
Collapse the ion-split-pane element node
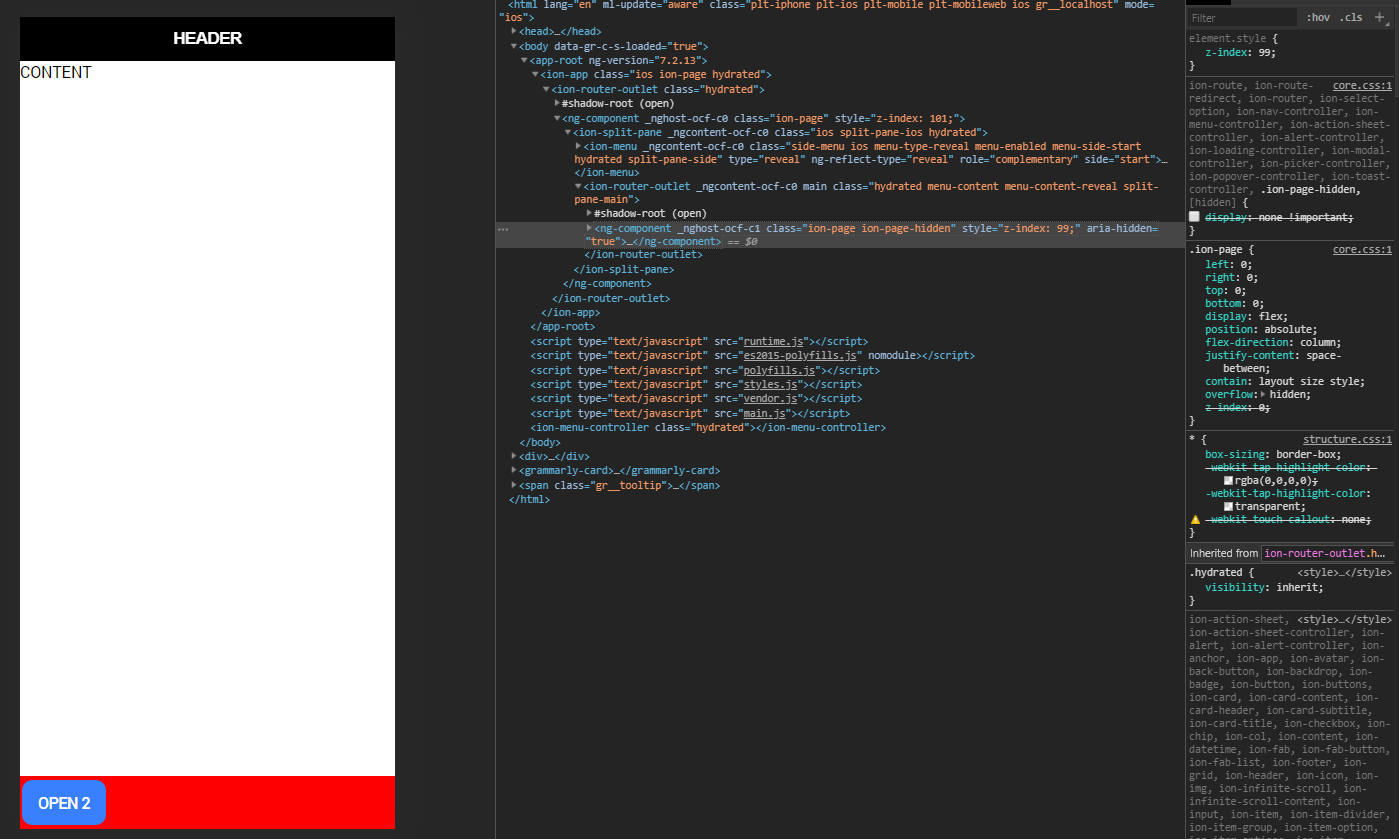coord(568,132)
